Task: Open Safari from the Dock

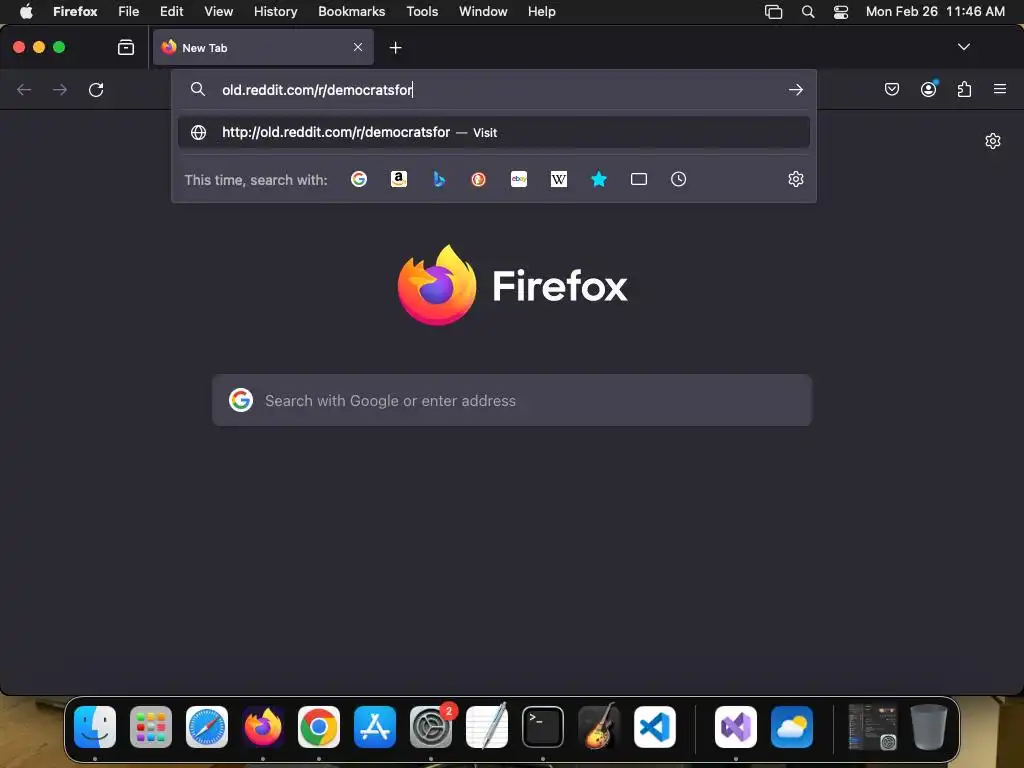Action: [207, 727]
